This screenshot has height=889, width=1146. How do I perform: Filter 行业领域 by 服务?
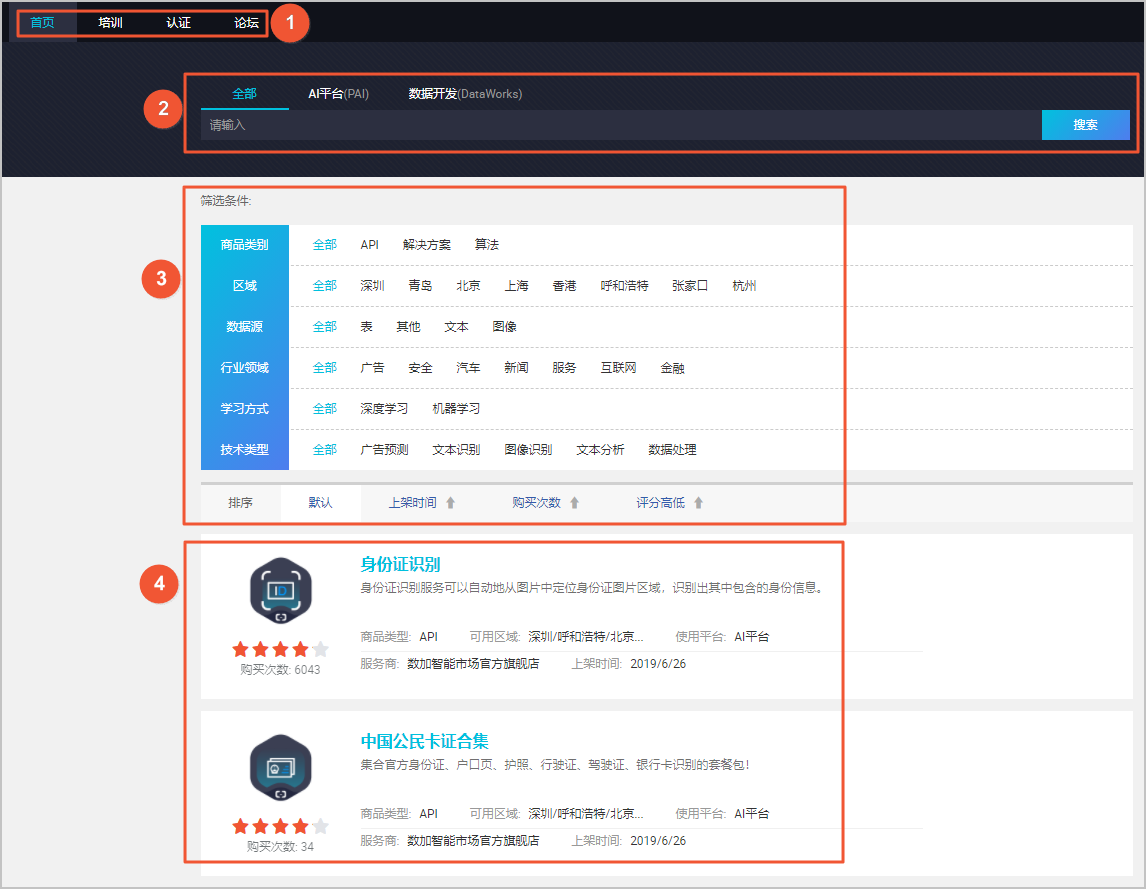564,368
